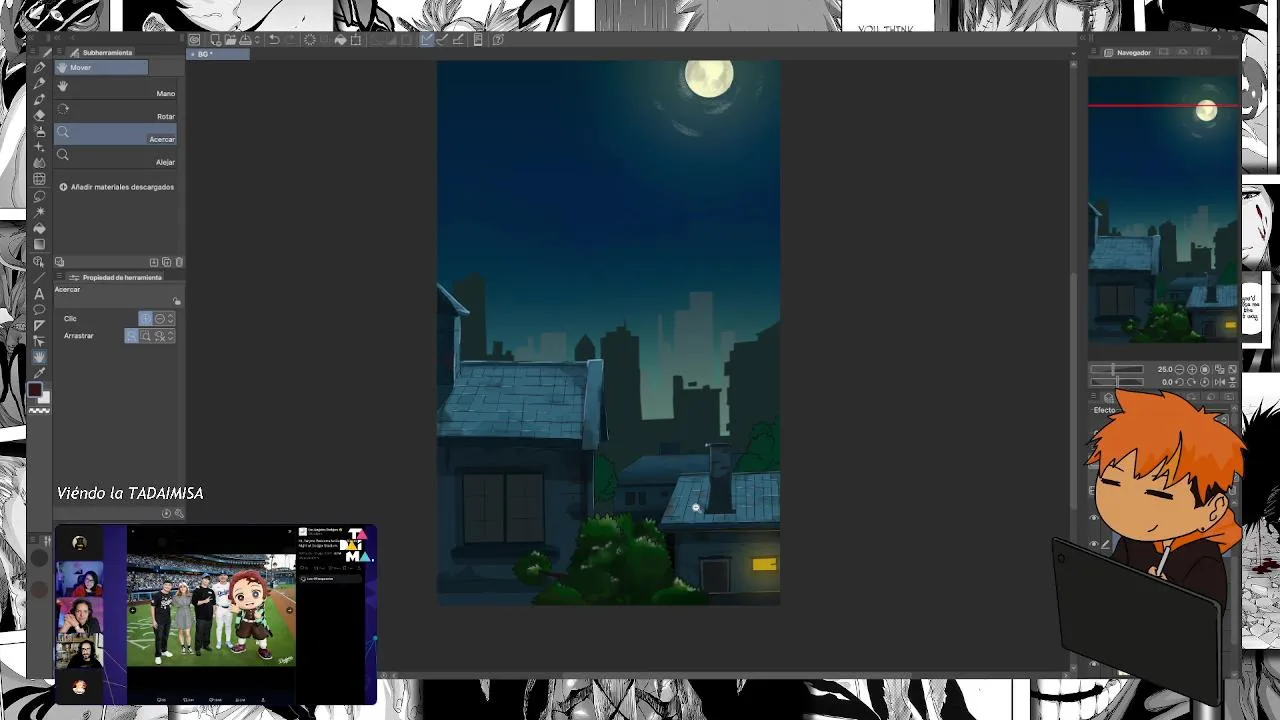Select the Eyedropper tool
The width and height of the screenshot is (1280, 720).
[39, 372]
